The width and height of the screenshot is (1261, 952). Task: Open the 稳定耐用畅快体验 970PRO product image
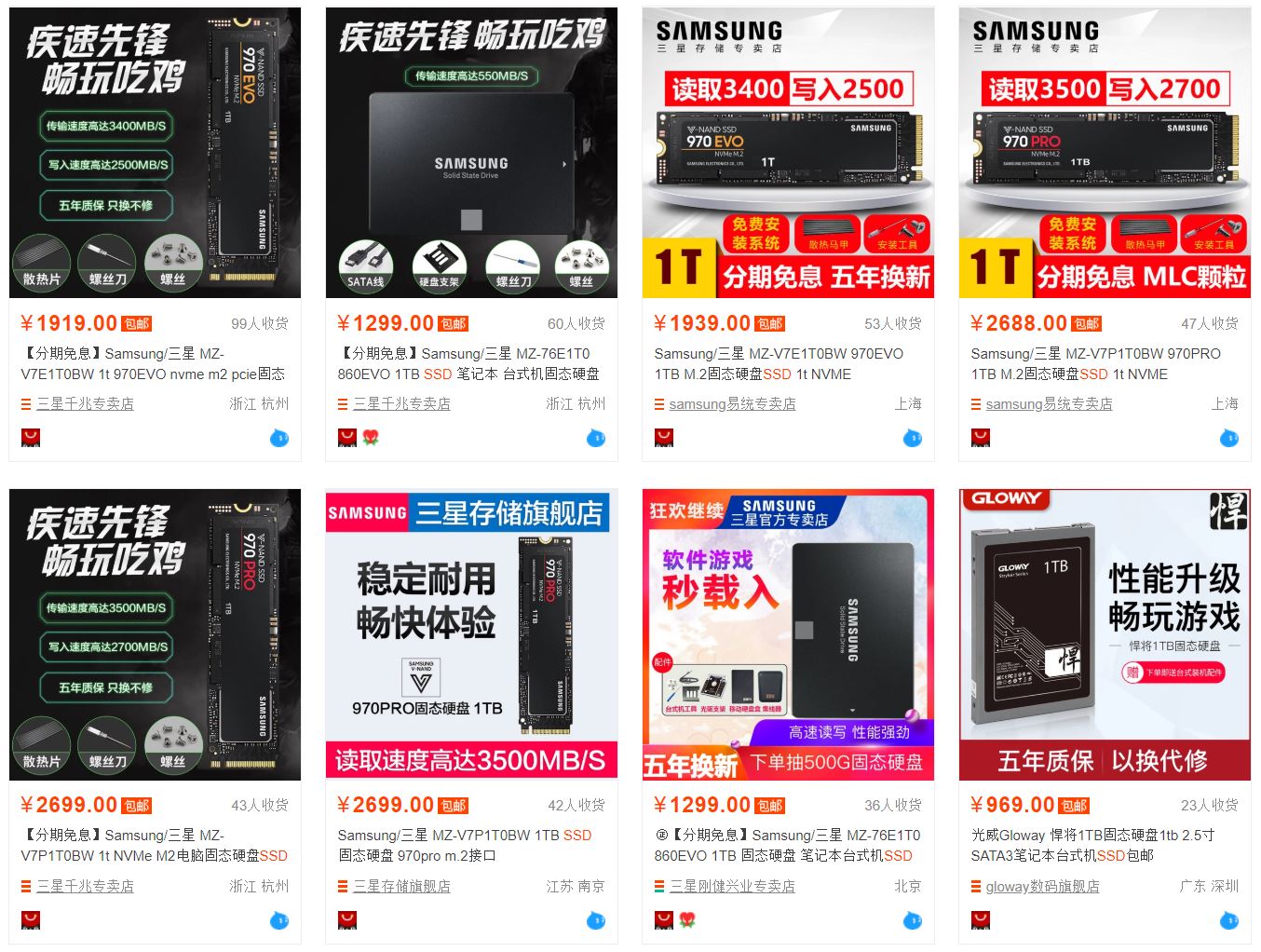471,634
